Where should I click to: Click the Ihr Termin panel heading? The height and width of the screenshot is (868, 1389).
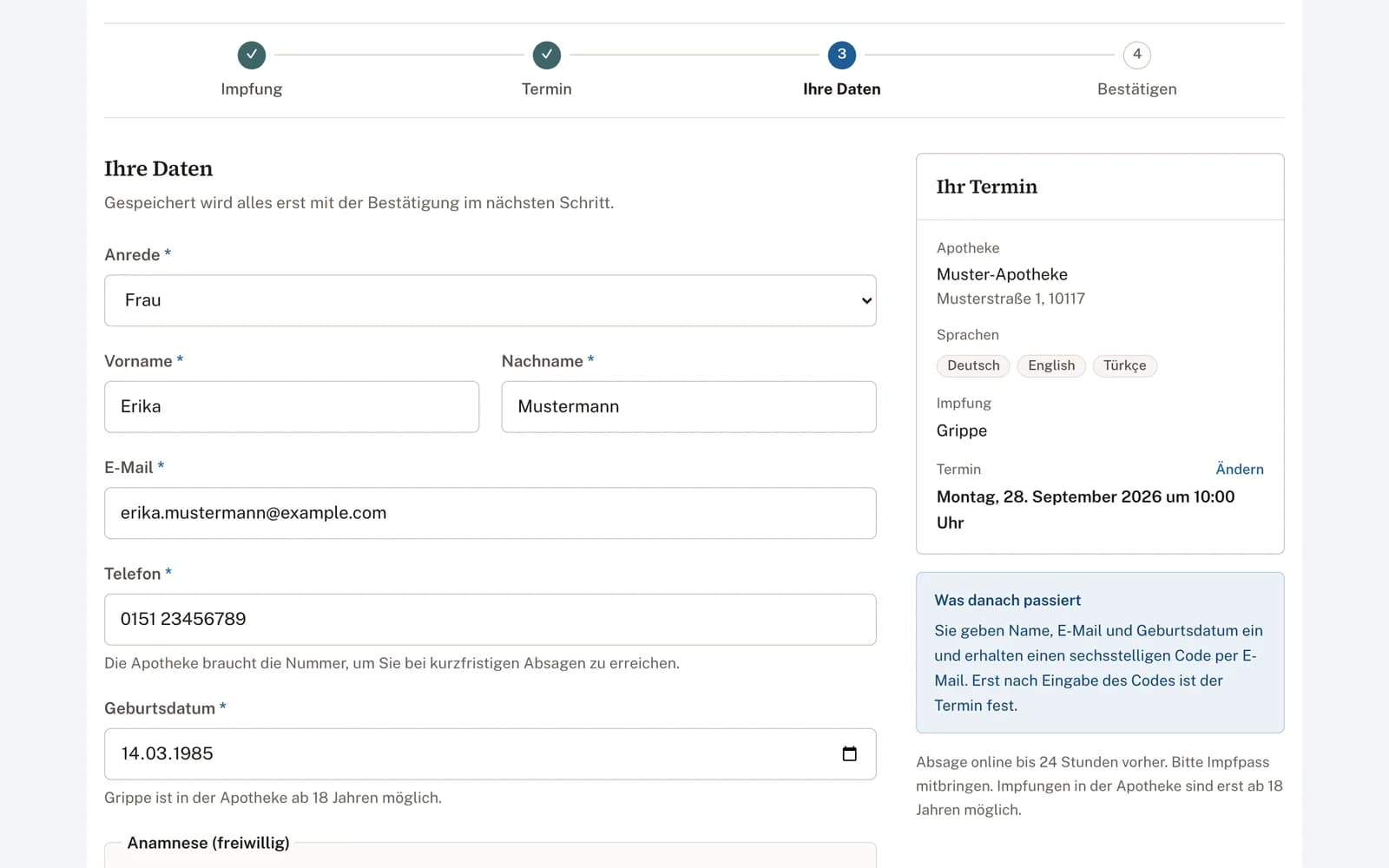pos(987,187)
